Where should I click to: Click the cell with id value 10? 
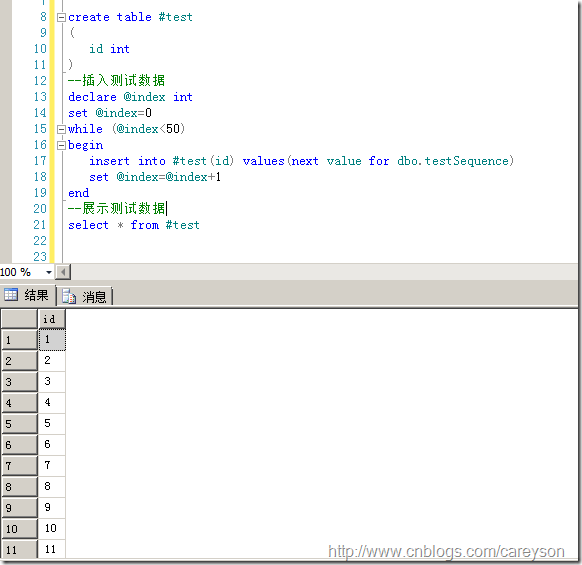coord(52,528)
